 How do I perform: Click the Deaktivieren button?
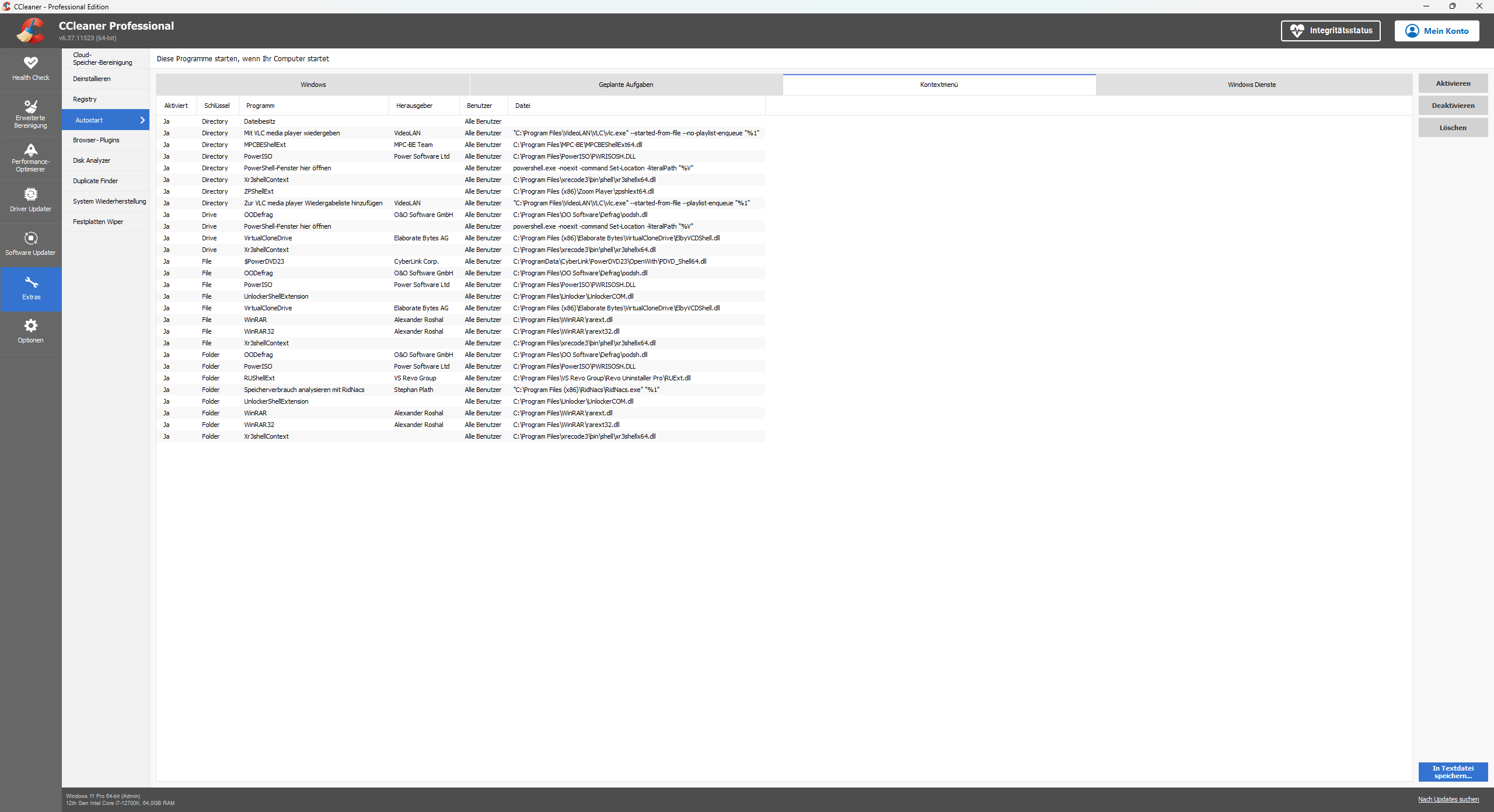1453,105
